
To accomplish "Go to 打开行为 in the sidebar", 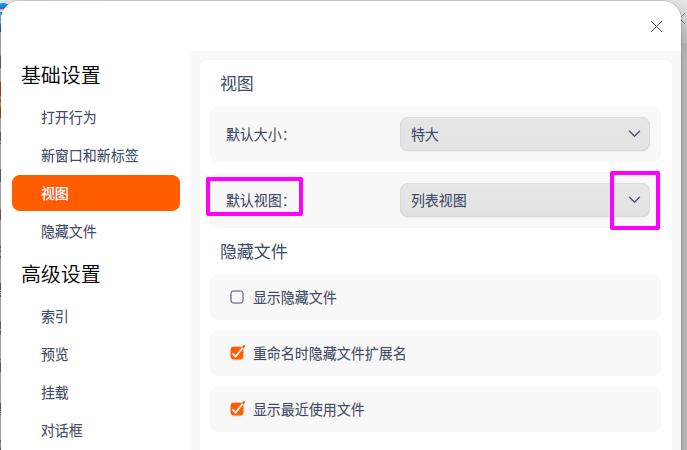I will (68, 117).
